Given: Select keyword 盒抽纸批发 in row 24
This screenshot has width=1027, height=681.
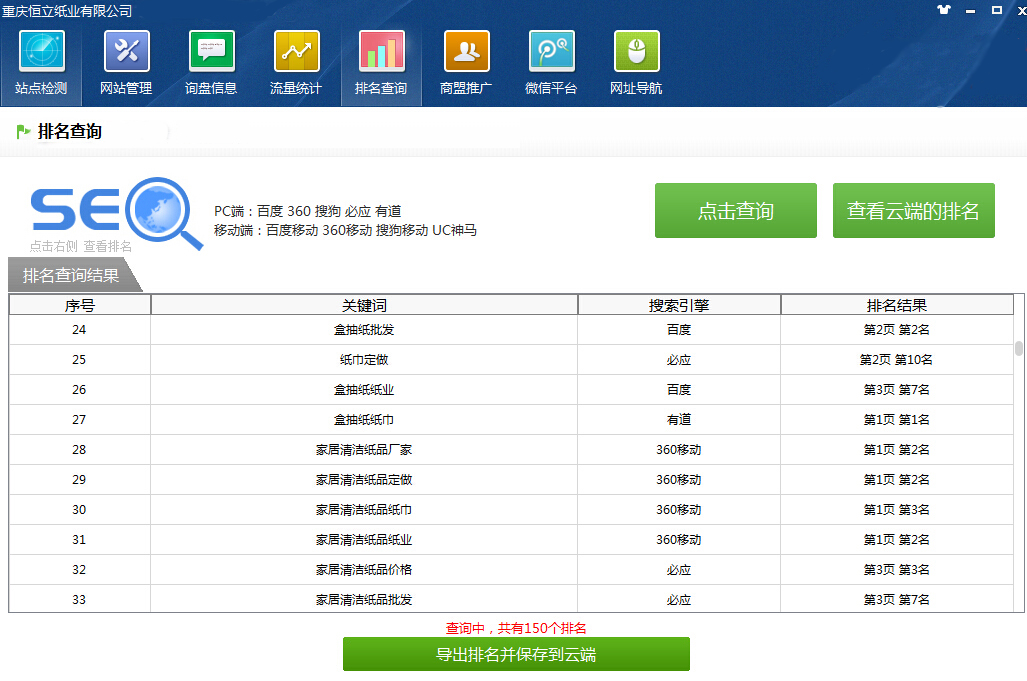Looking at the screenshot, I should [364, 329].
